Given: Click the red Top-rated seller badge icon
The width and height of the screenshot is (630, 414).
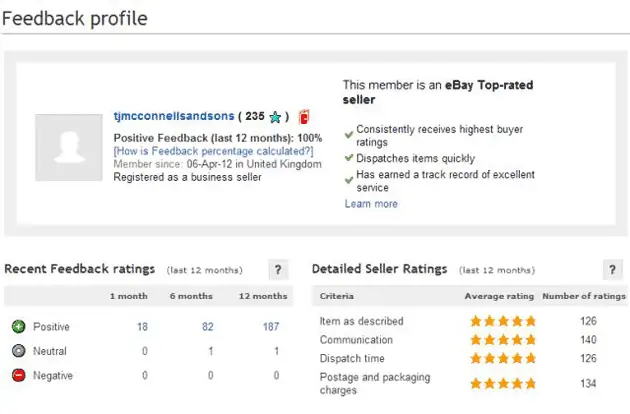Looking at the screenshot, I should [304, 117].
